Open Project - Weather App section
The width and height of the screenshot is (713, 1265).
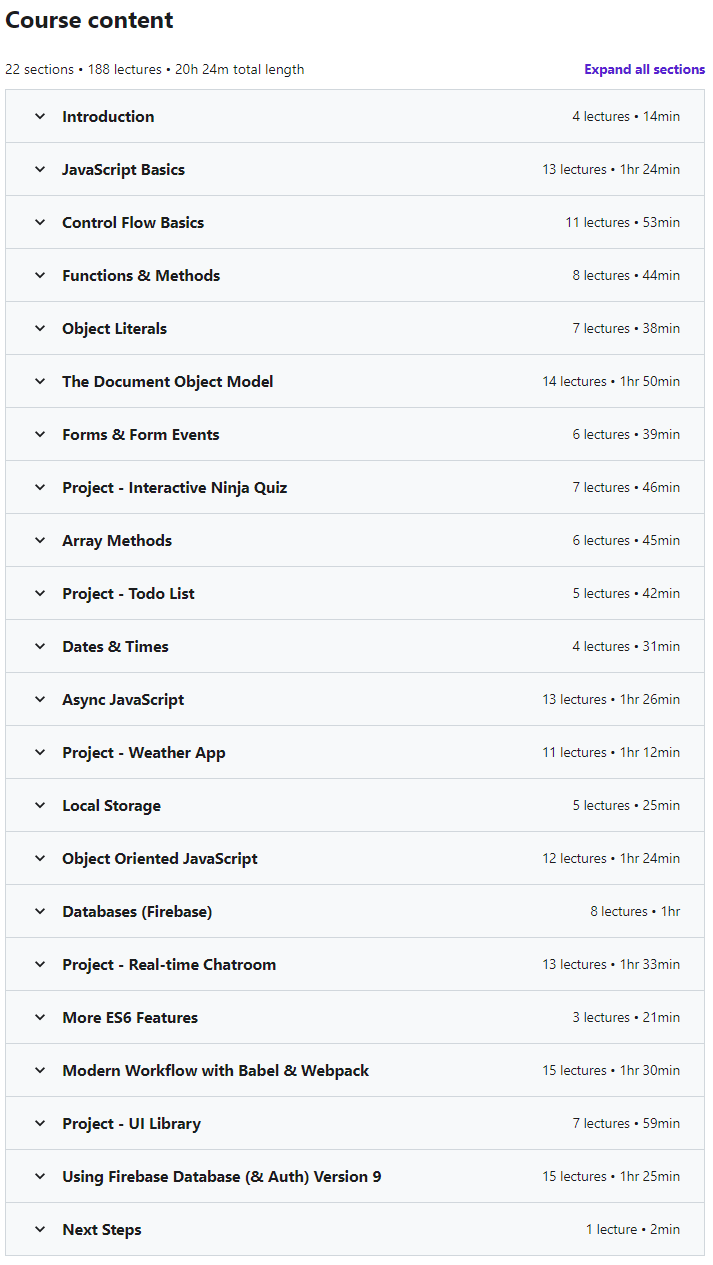pyautogui.click(x=355, y=752)
